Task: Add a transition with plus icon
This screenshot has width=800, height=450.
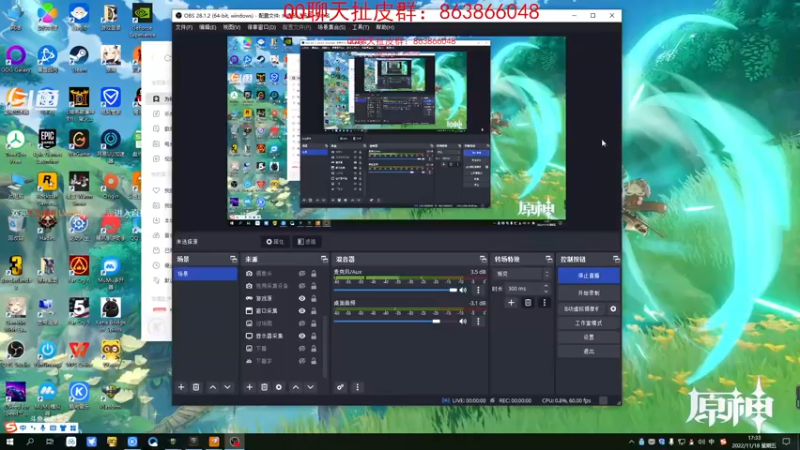Action: pyautogui.click(x=511, y=303)
